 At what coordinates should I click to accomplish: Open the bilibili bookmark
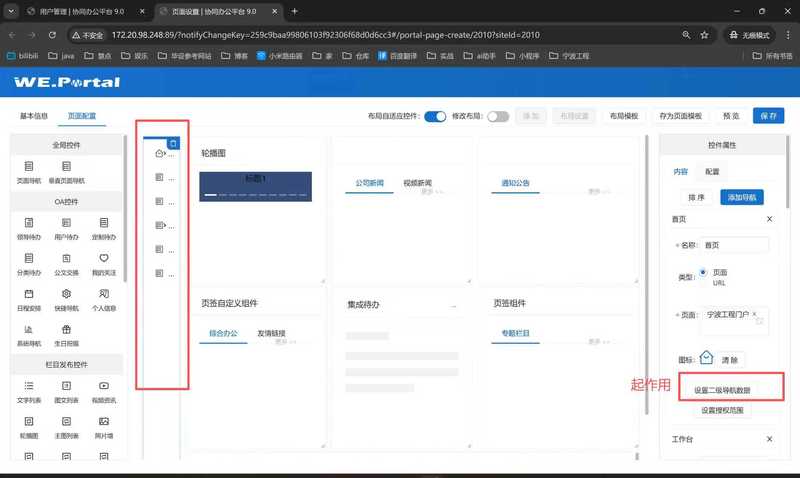point(22,56)
